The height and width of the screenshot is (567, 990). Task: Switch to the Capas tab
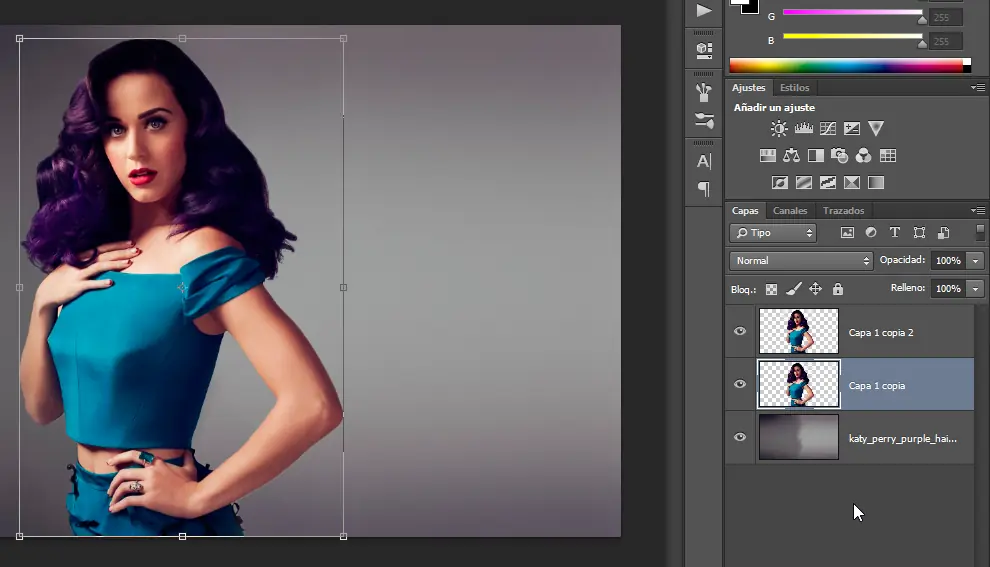pyautogui.click(x=745, y=210)
